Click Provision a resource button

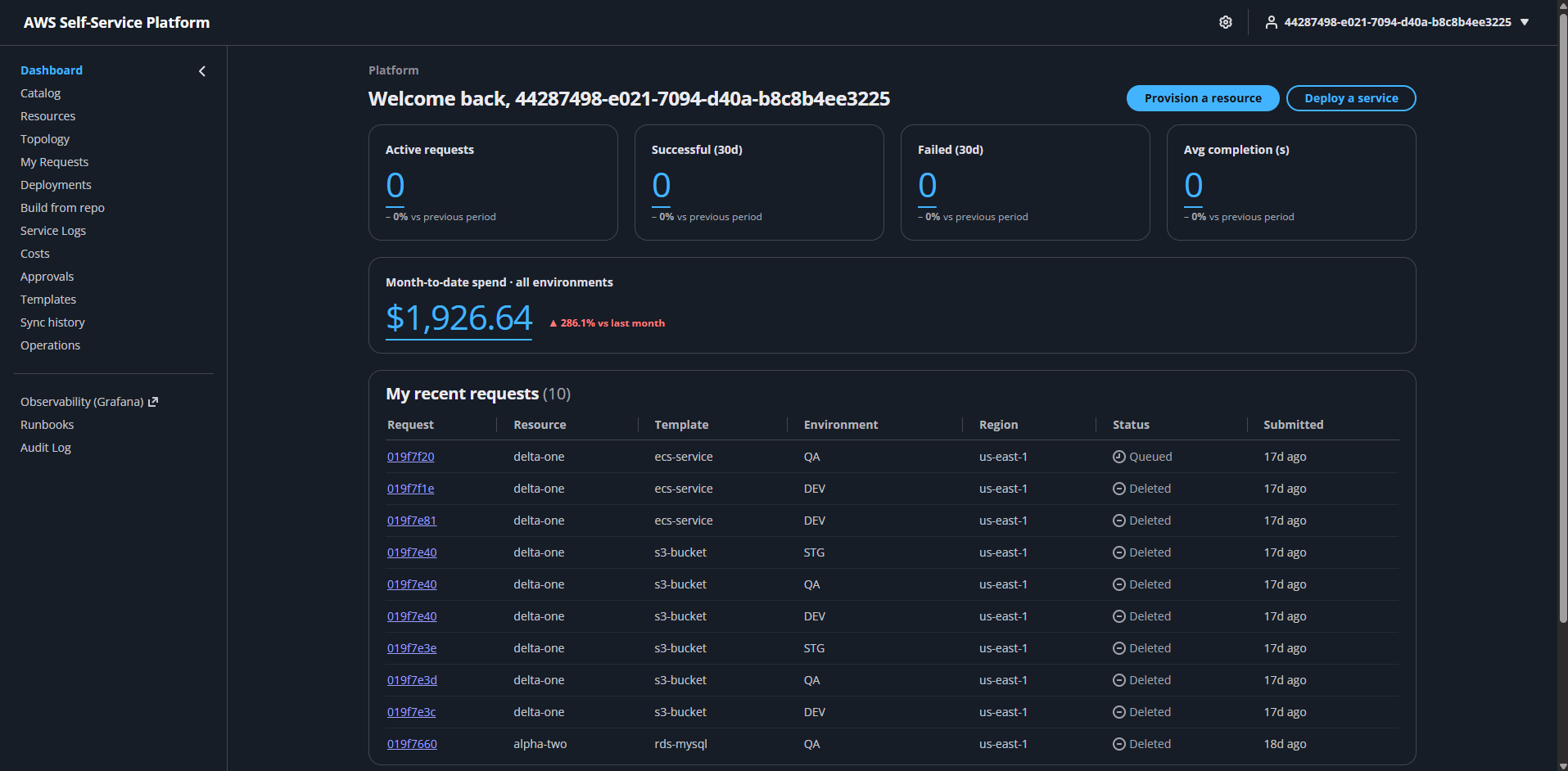tap(1203, 98)
